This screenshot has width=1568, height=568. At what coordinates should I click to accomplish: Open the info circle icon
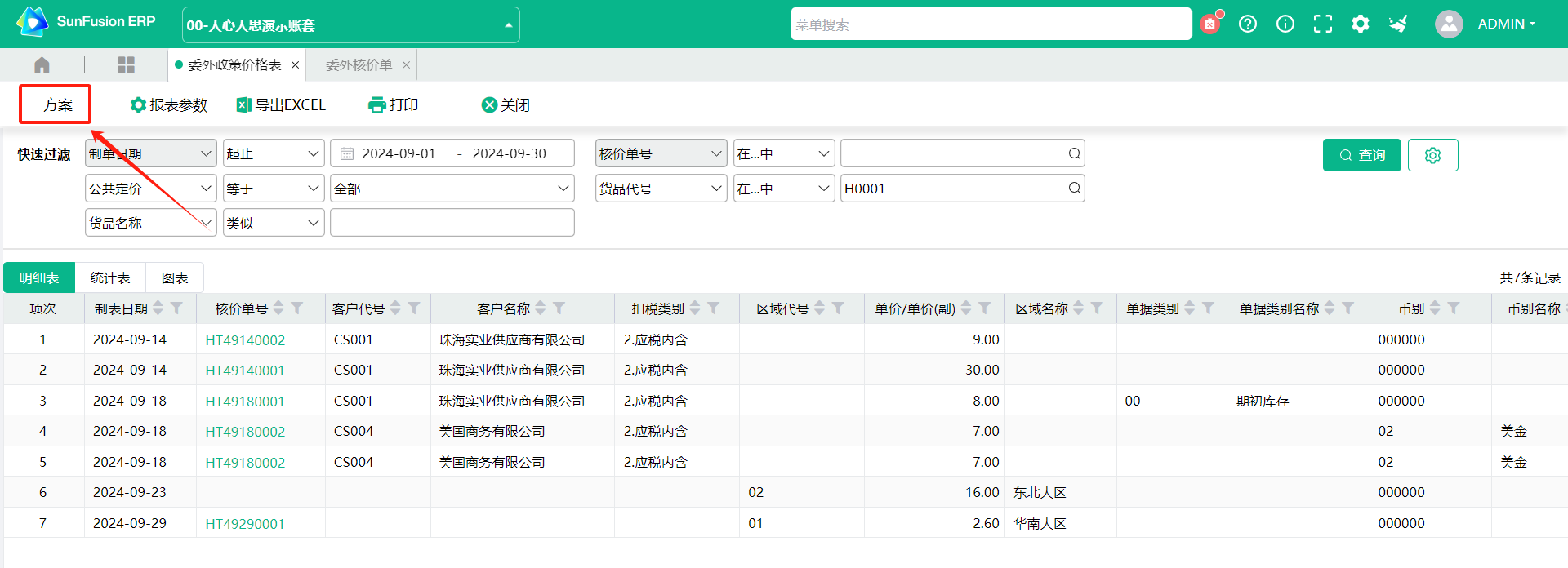[1285, 24]
